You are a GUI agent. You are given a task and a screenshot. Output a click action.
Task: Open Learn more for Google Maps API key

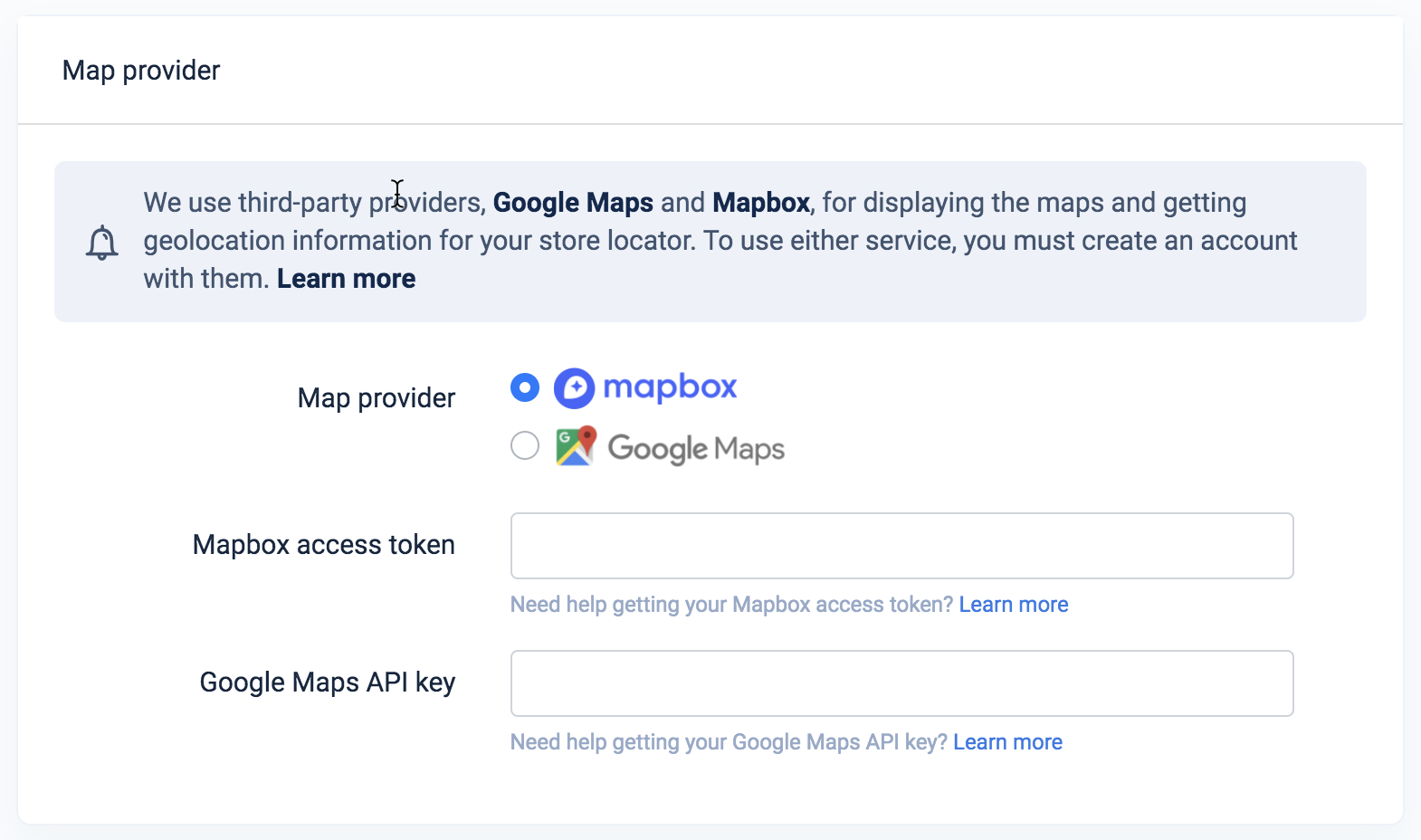(x=1008, y=742)
